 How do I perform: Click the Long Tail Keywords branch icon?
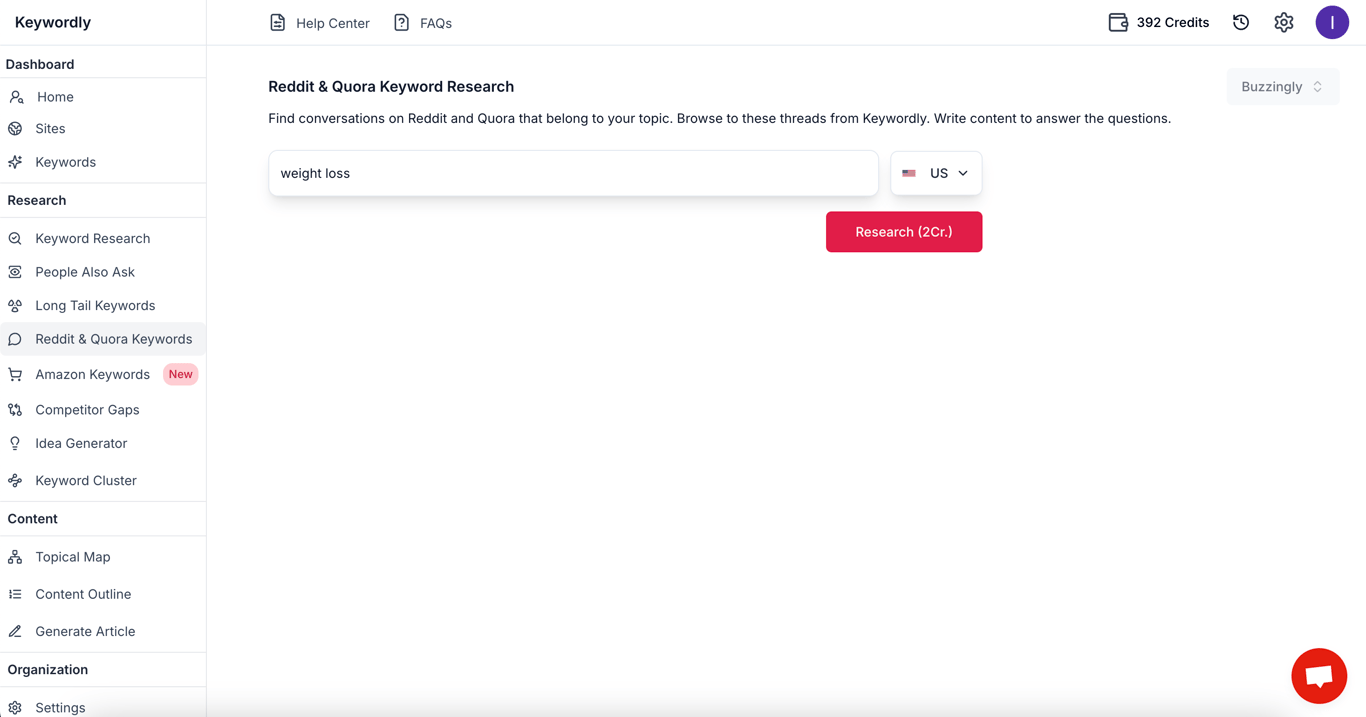[x=14, y=305]
